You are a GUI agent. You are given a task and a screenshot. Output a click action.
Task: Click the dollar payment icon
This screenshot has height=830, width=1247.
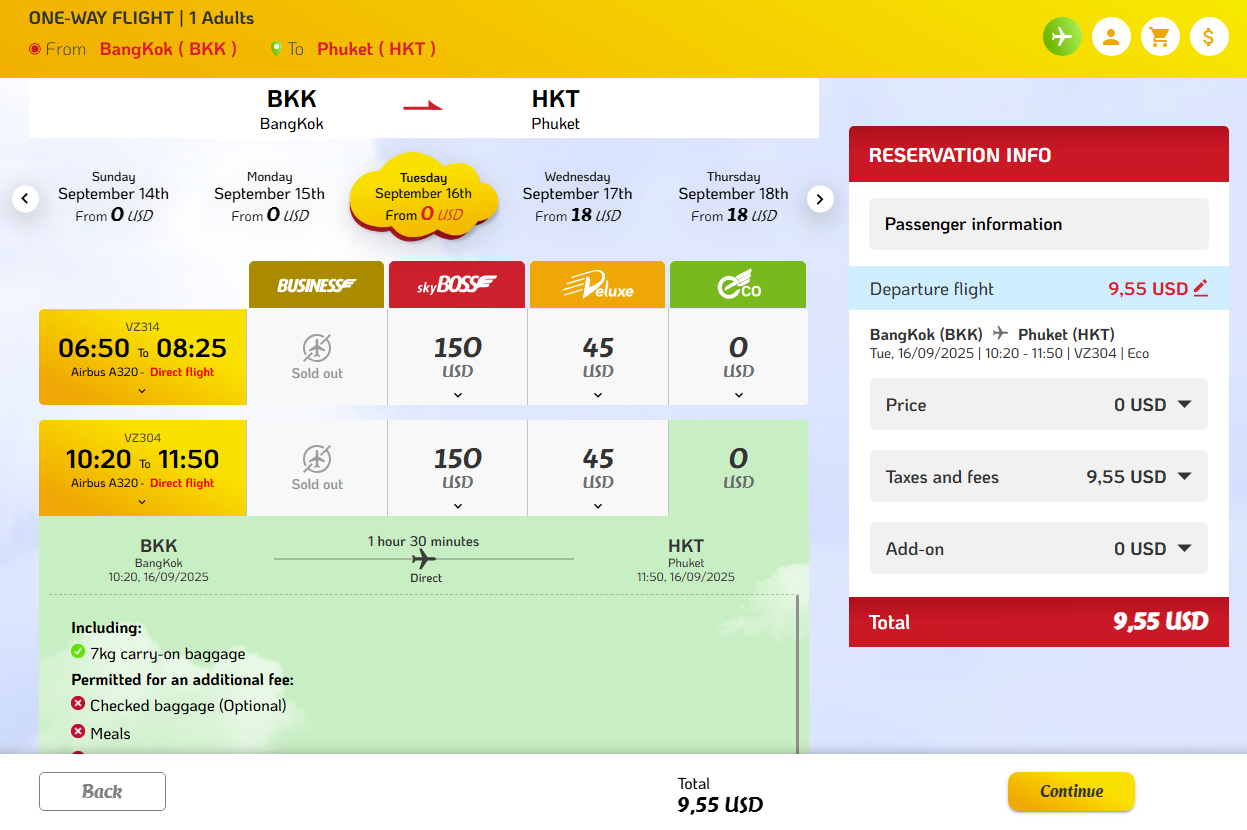(1209, 37)
